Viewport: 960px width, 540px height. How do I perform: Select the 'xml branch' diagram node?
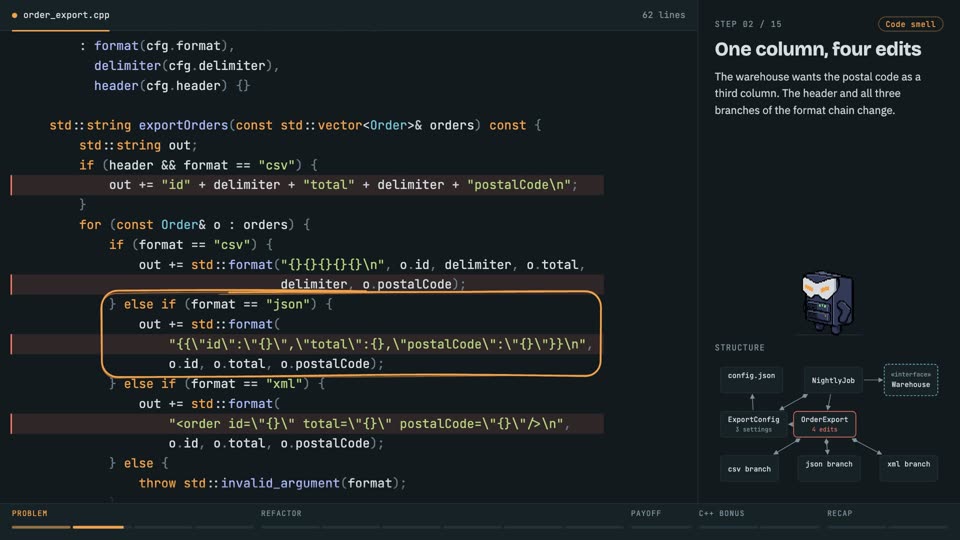click(908, 468)
